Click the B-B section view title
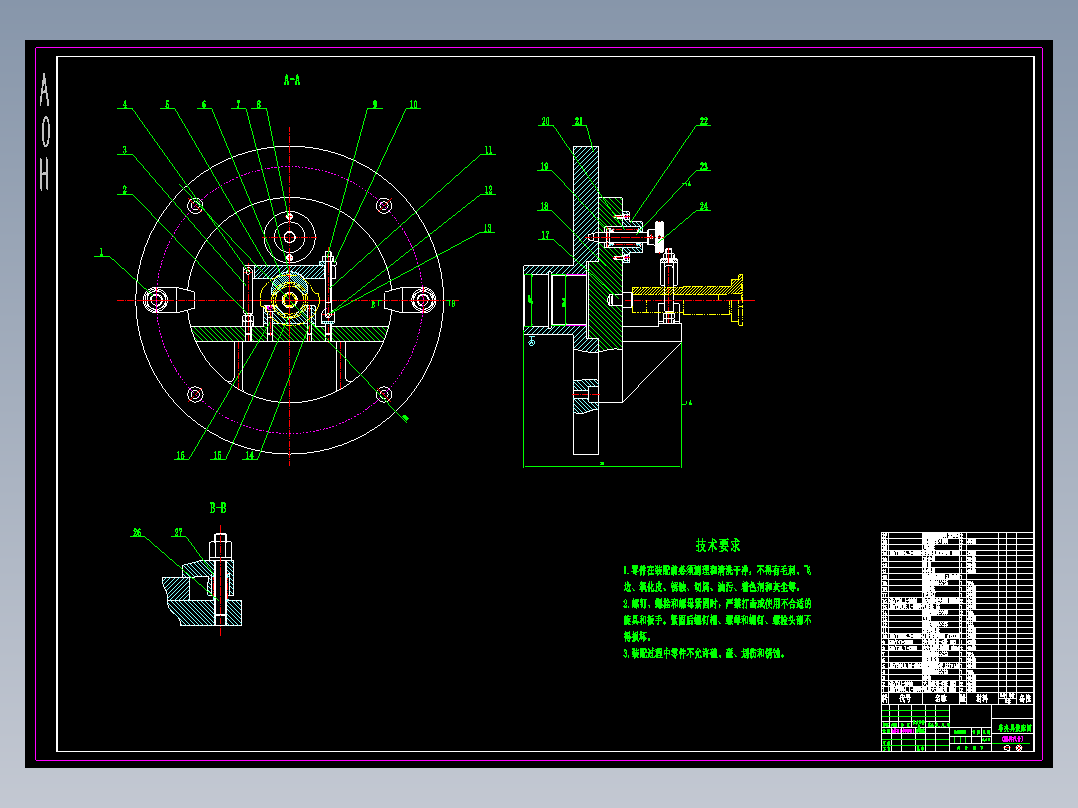 (218, 507)
